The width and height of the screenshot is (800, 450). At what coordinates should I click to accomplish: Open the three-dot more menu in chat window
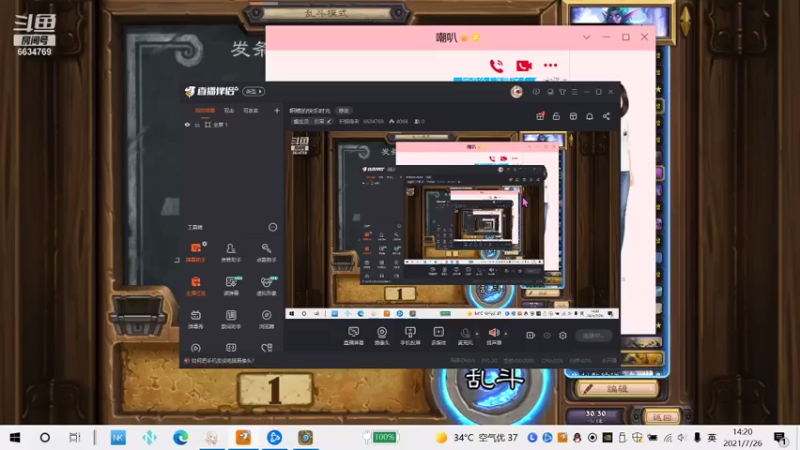pos(551,65)
